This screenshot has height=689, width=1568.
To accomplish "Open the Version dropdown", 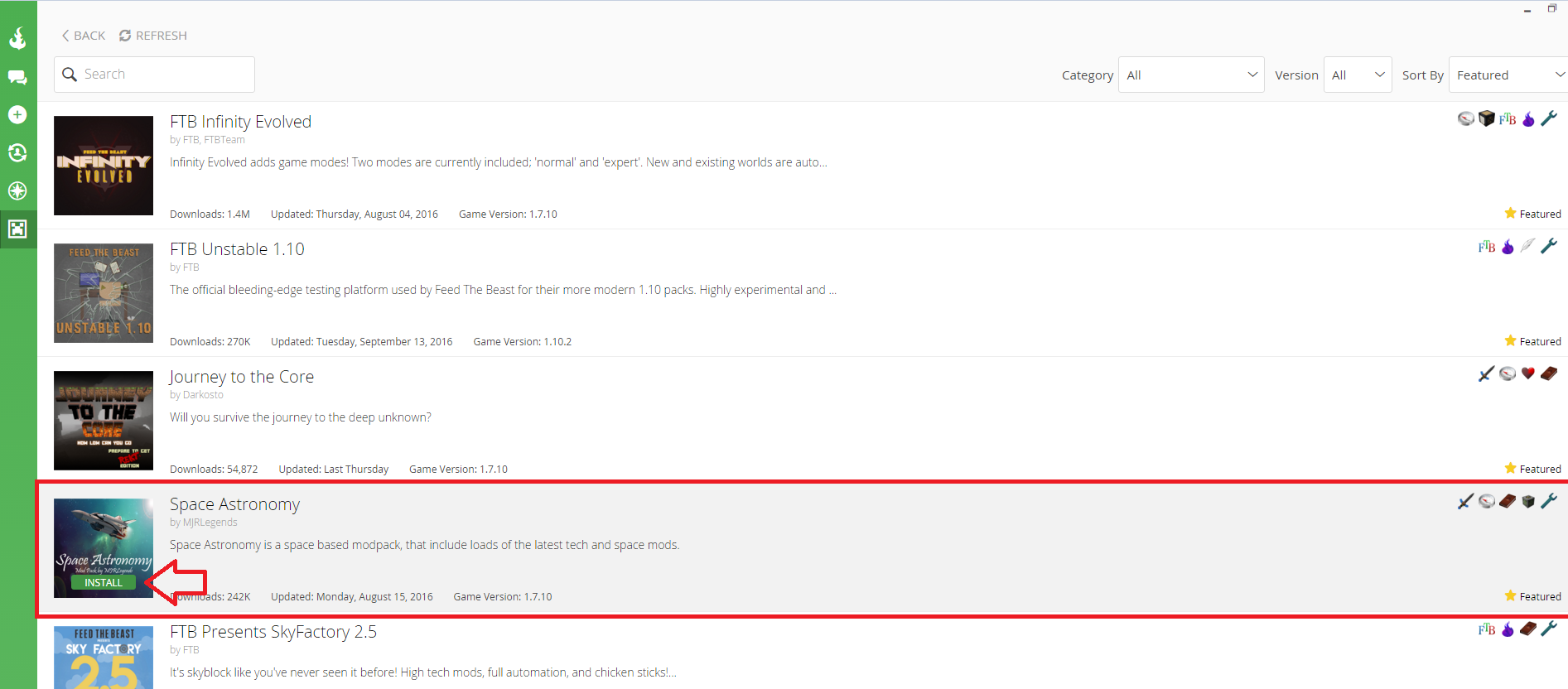I will pyautogui.click(x=1358, y=75).
